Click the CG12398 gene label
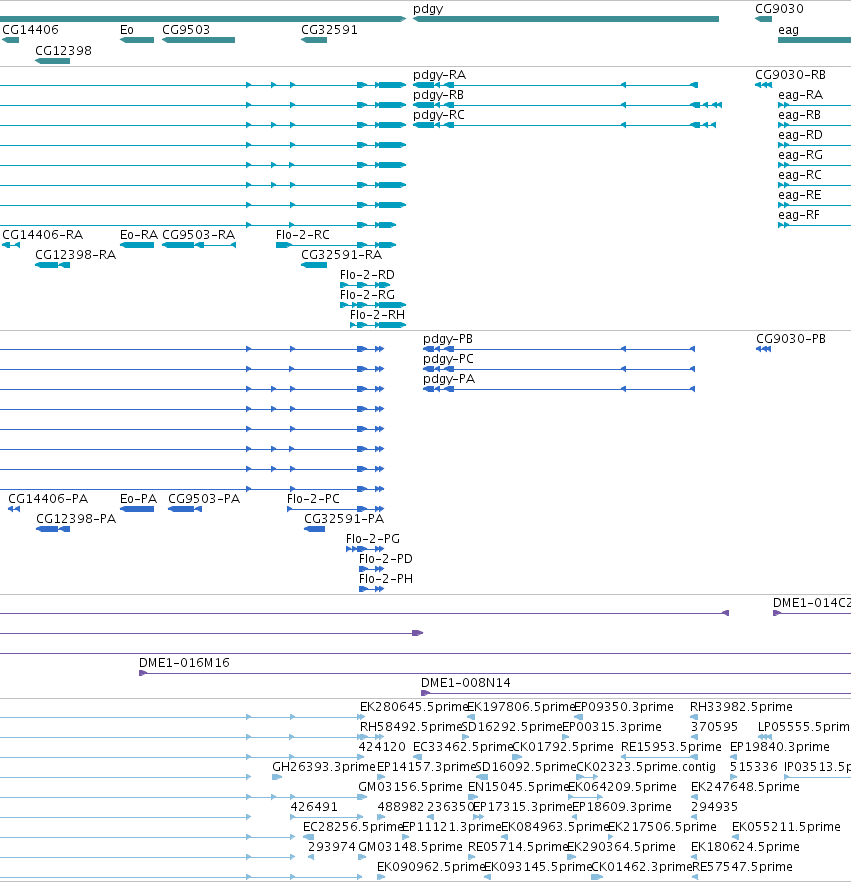 [63, 51]
